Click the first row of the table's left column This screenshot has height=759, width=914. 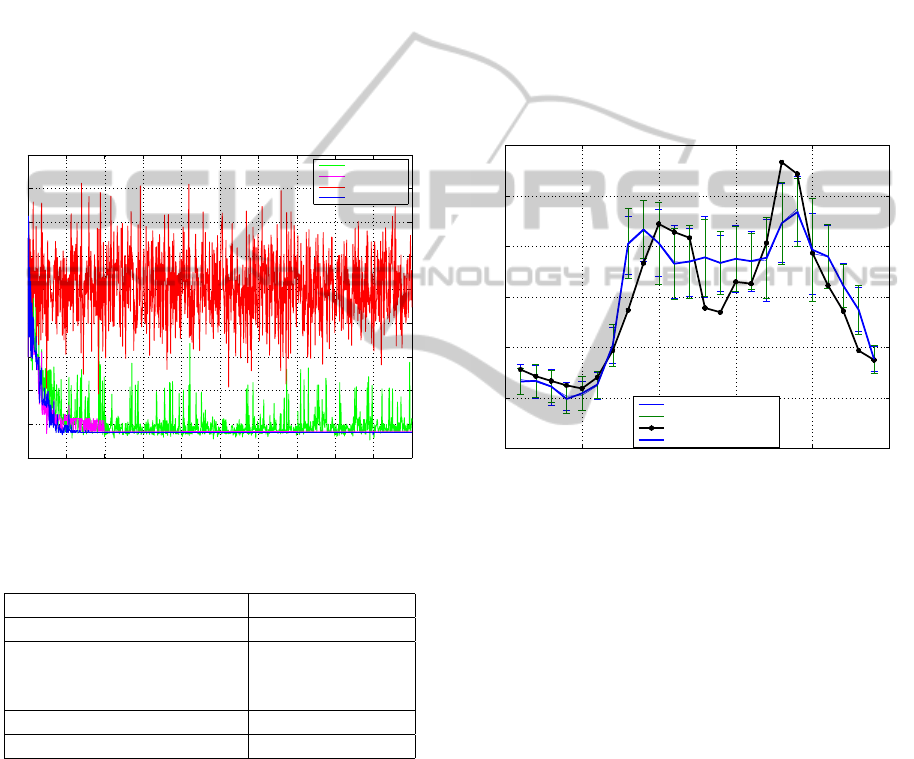point(126,605)
